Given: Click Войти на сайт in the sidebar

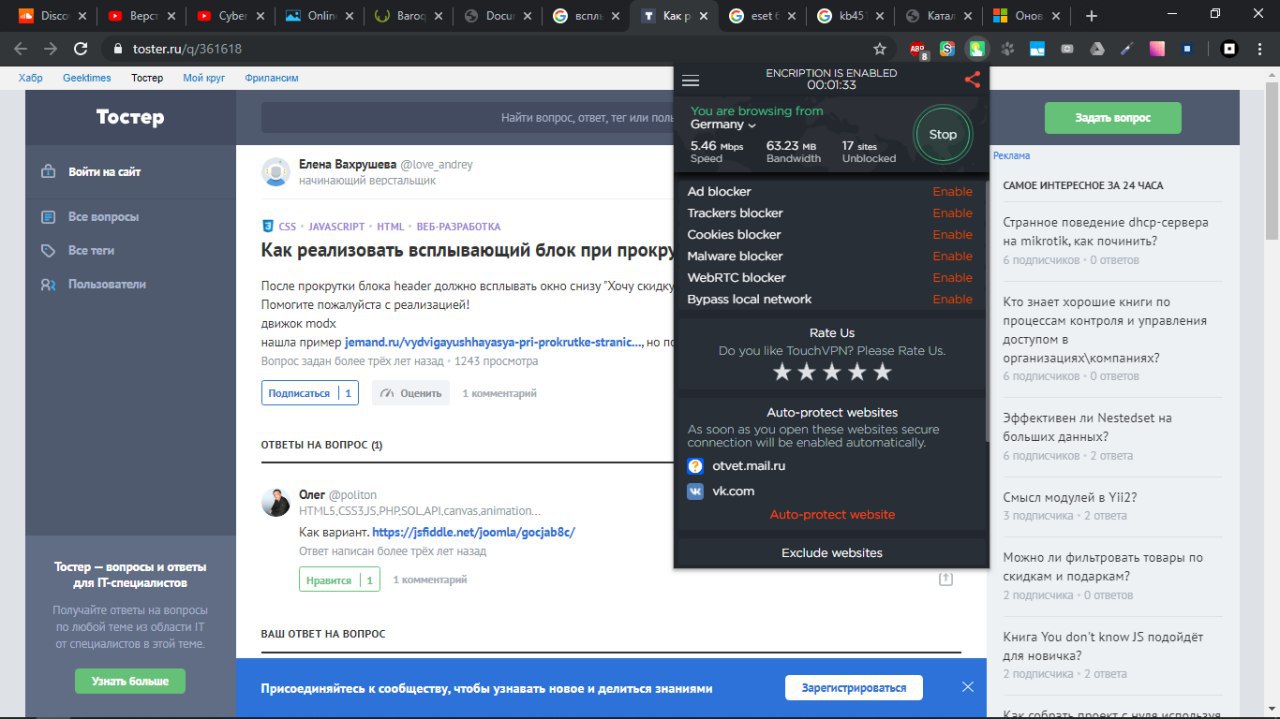Looking at the screenshot, I should pos(91,172).
